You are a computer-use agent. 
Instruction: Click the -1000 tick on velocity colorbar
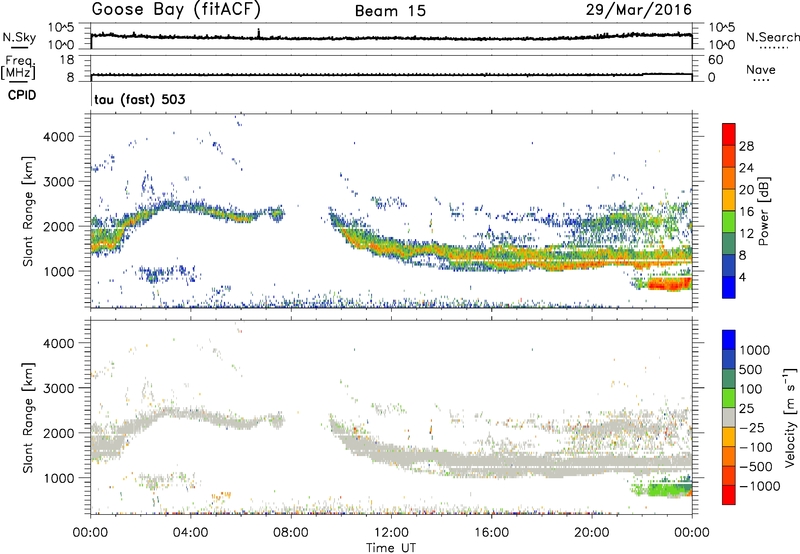click(x=759, y=486)
